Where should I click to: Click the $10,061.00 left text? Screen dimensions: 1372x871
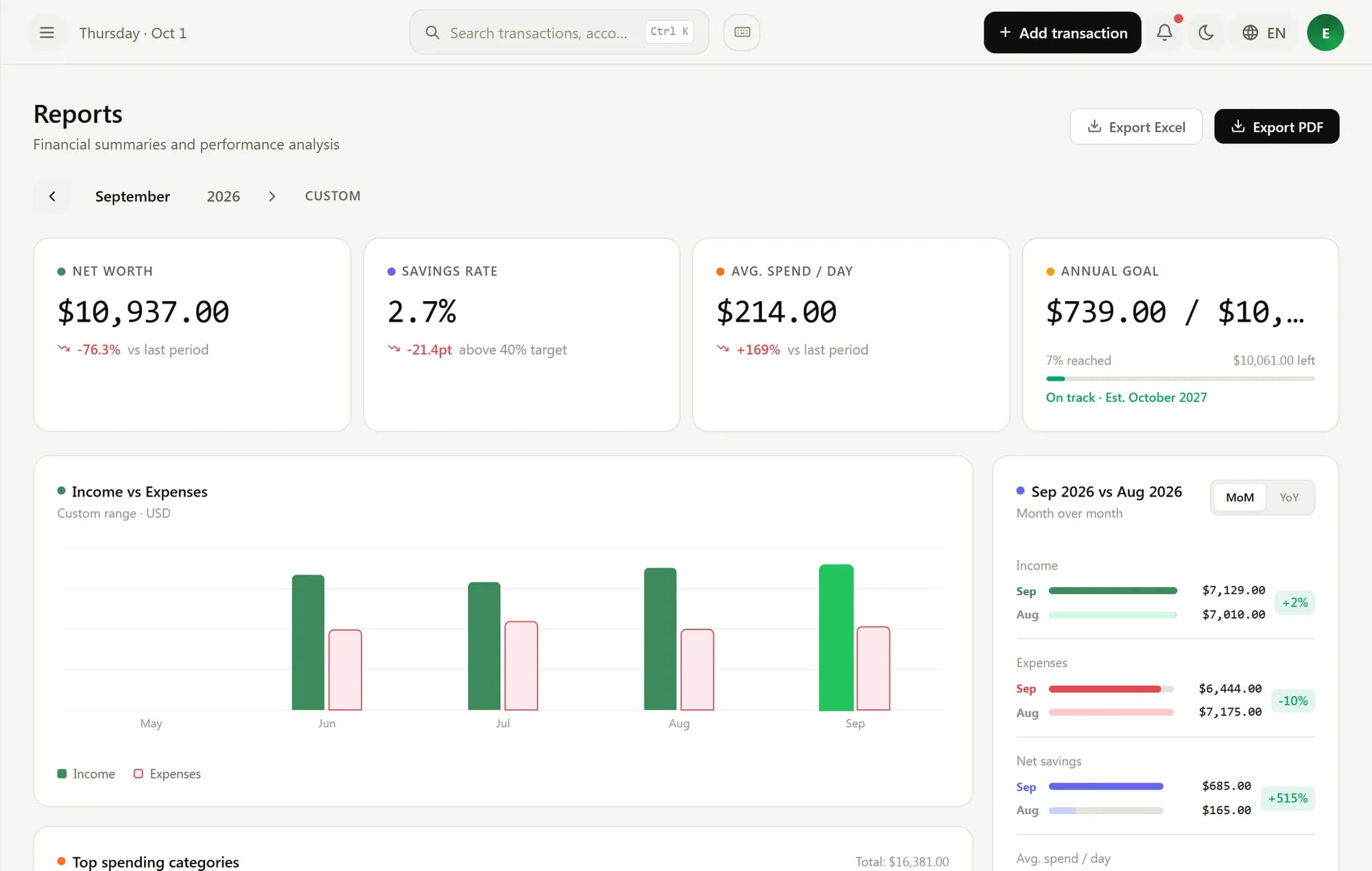point(1274,360)
